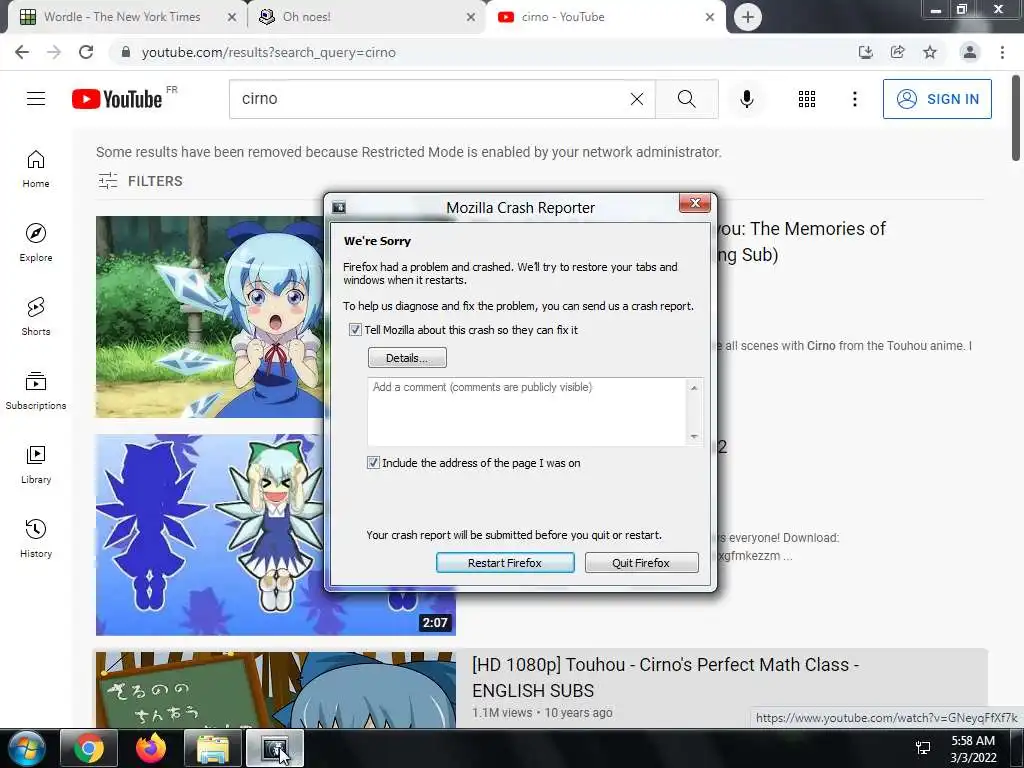Uncheck Include the address of the page

point(373,463)
